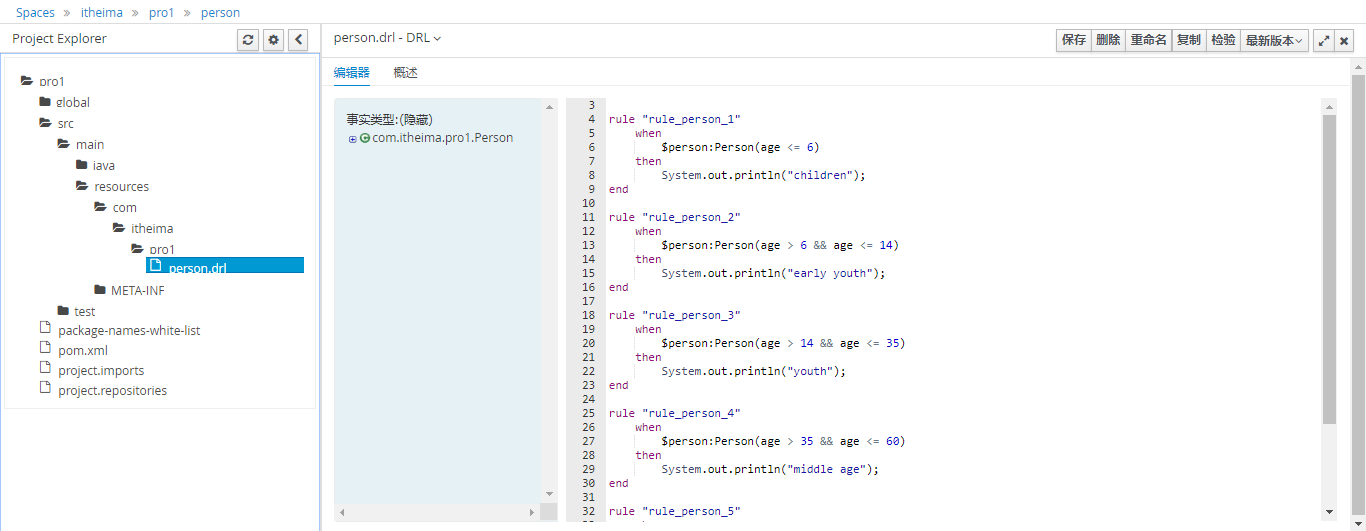
Task: Click the expand editor fullscreen icon
Action: click(x=1324, y=41)
